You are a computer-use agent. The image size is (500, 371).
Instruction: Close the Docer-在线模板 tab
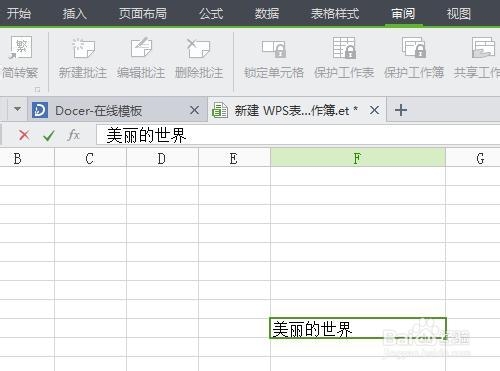(194, 110)
